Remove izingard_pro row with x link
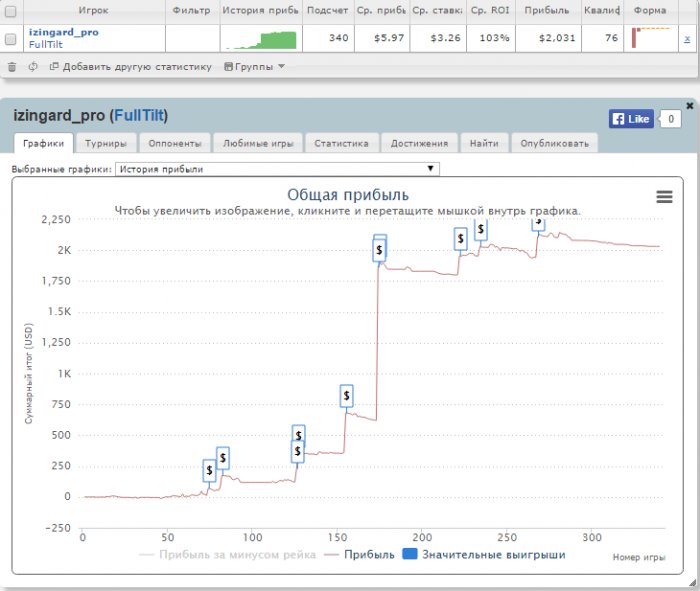700x591 pixels. 687,39
